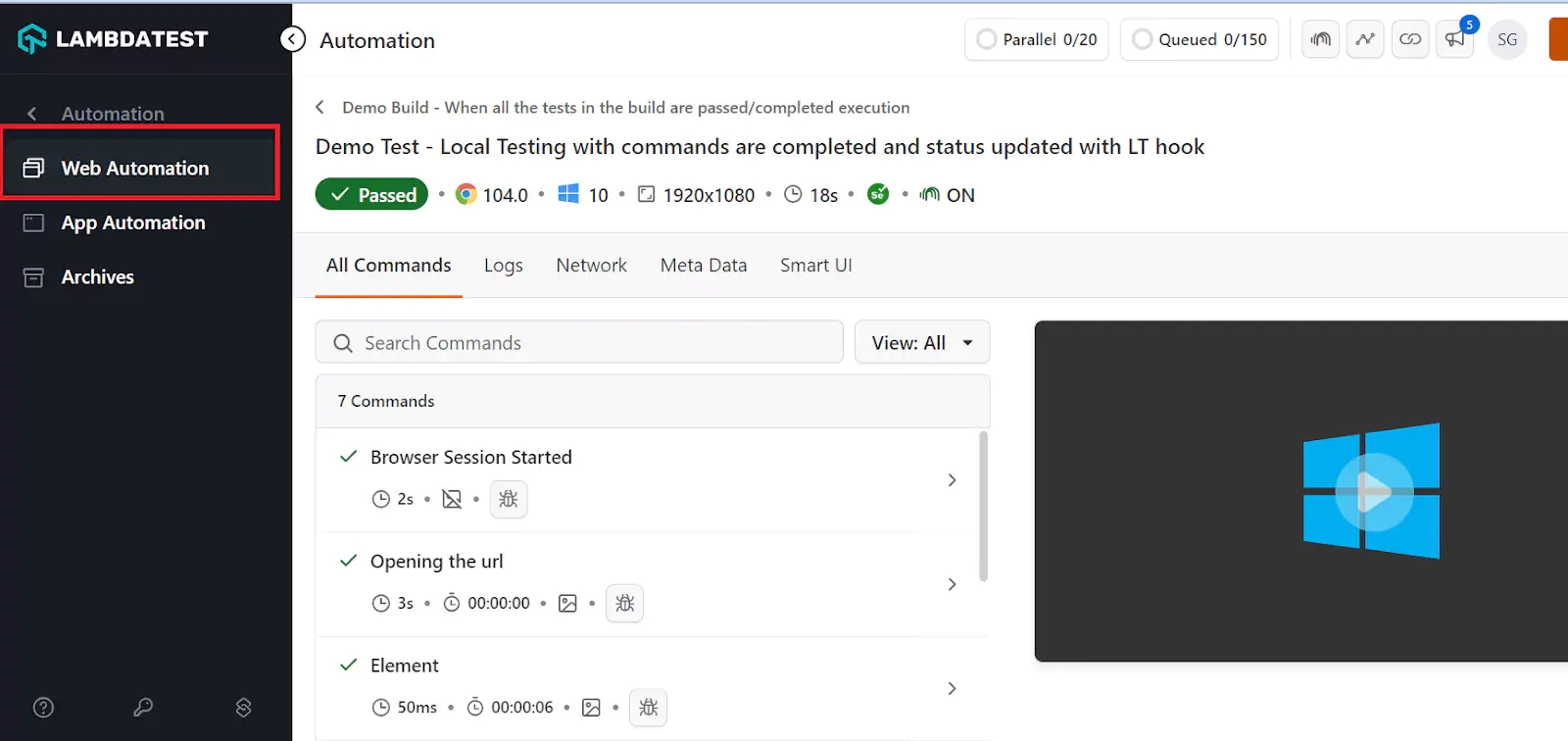Click the Automation back link in sidebar
This screenshot has height=741, width=1568.
tap(113, 114)
